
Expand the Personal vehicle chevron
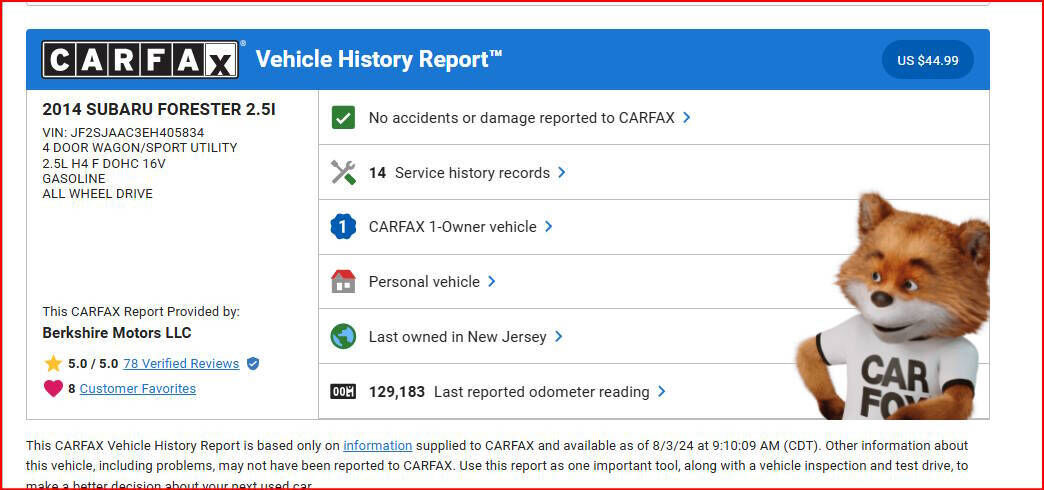(x=492, y=282)
